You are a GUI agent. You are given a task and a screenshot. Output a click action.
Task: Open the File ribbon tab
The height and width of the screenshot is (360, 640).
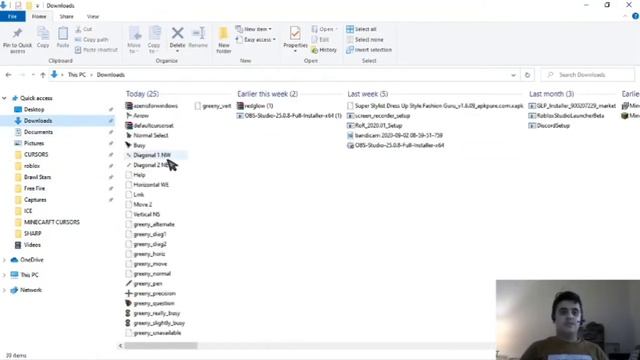pos(13,16)
